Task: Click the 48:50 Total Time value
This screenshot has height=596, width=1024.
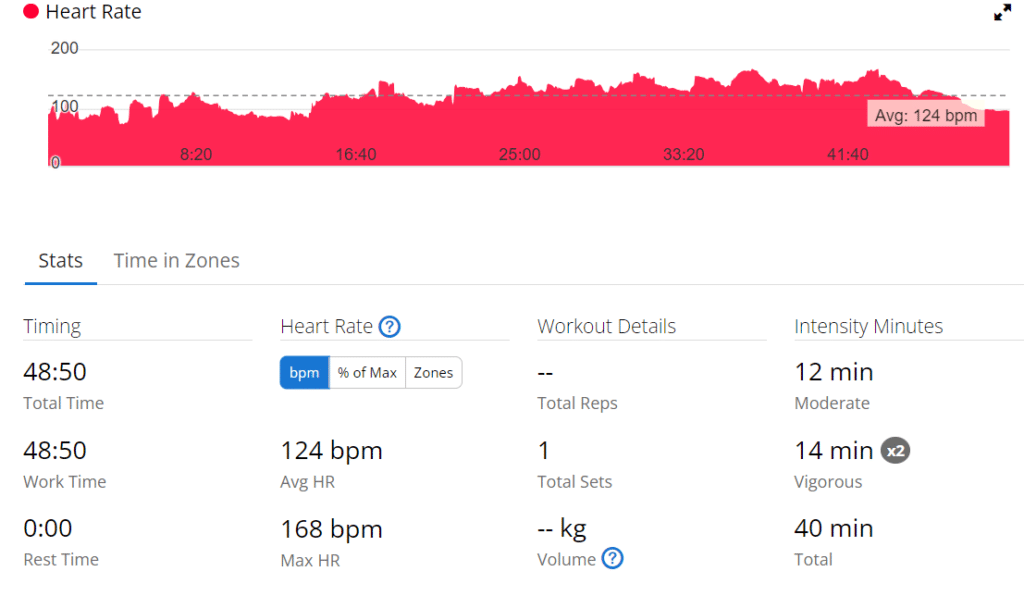Action: pos(55,372)
